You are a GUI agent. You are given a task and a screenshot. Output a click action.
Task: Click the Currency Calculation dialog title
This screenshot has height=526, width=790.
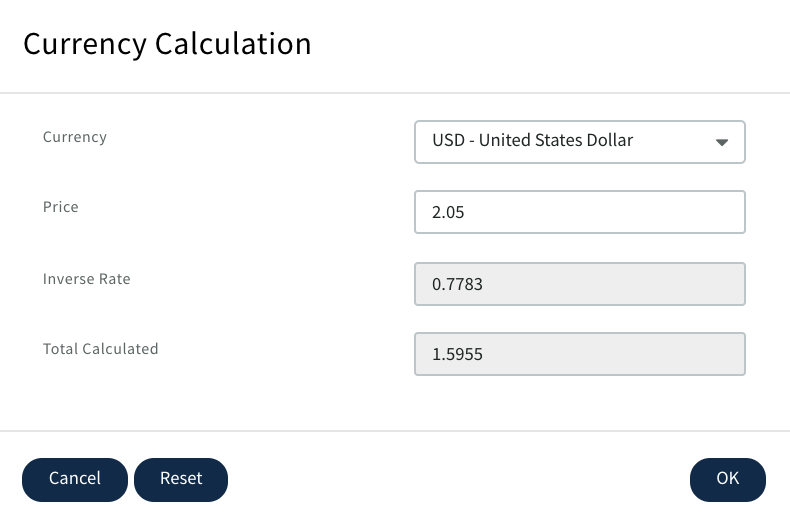pos(167,44)
